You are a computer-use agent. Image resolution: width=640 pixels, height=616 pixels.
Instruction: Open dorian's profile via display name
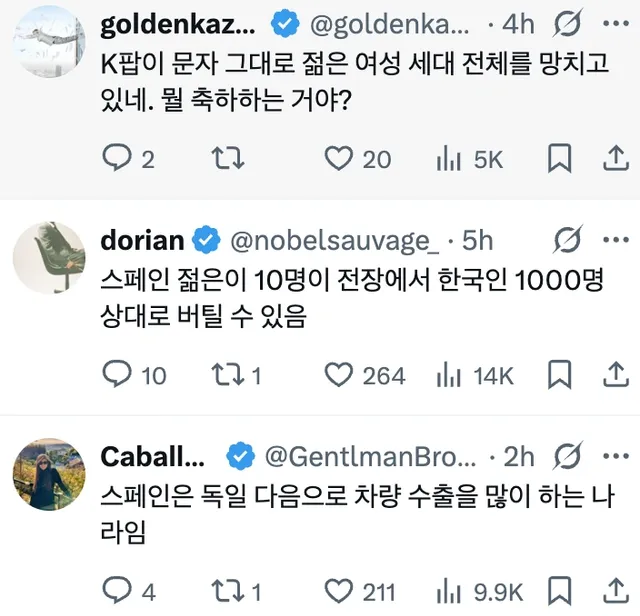click(143, 240)
